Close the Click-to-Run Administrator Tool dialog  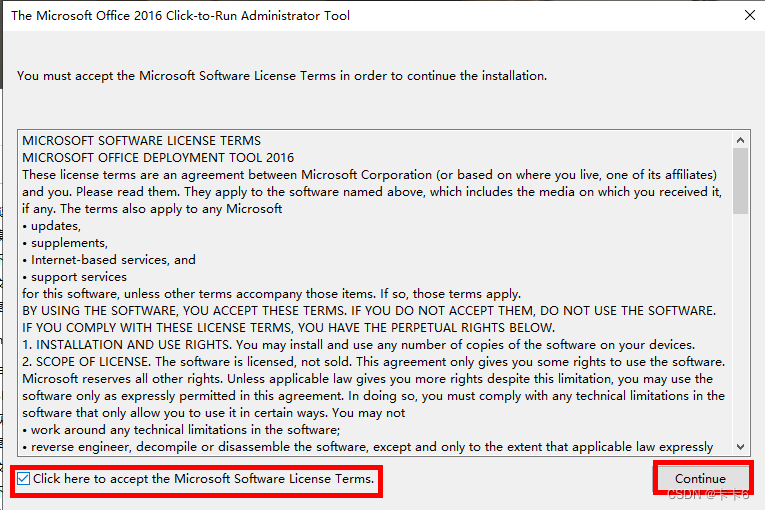749,15
